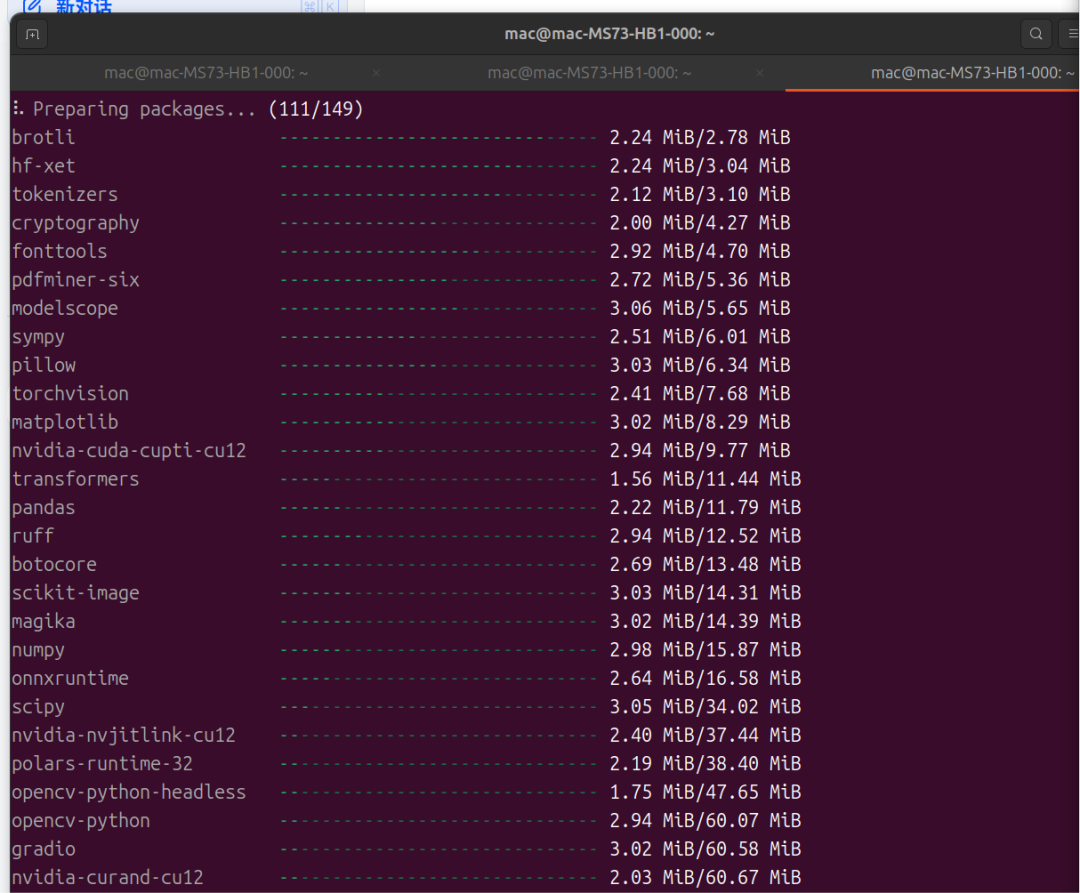Click the terminal window title bar text

coord(609,34)
